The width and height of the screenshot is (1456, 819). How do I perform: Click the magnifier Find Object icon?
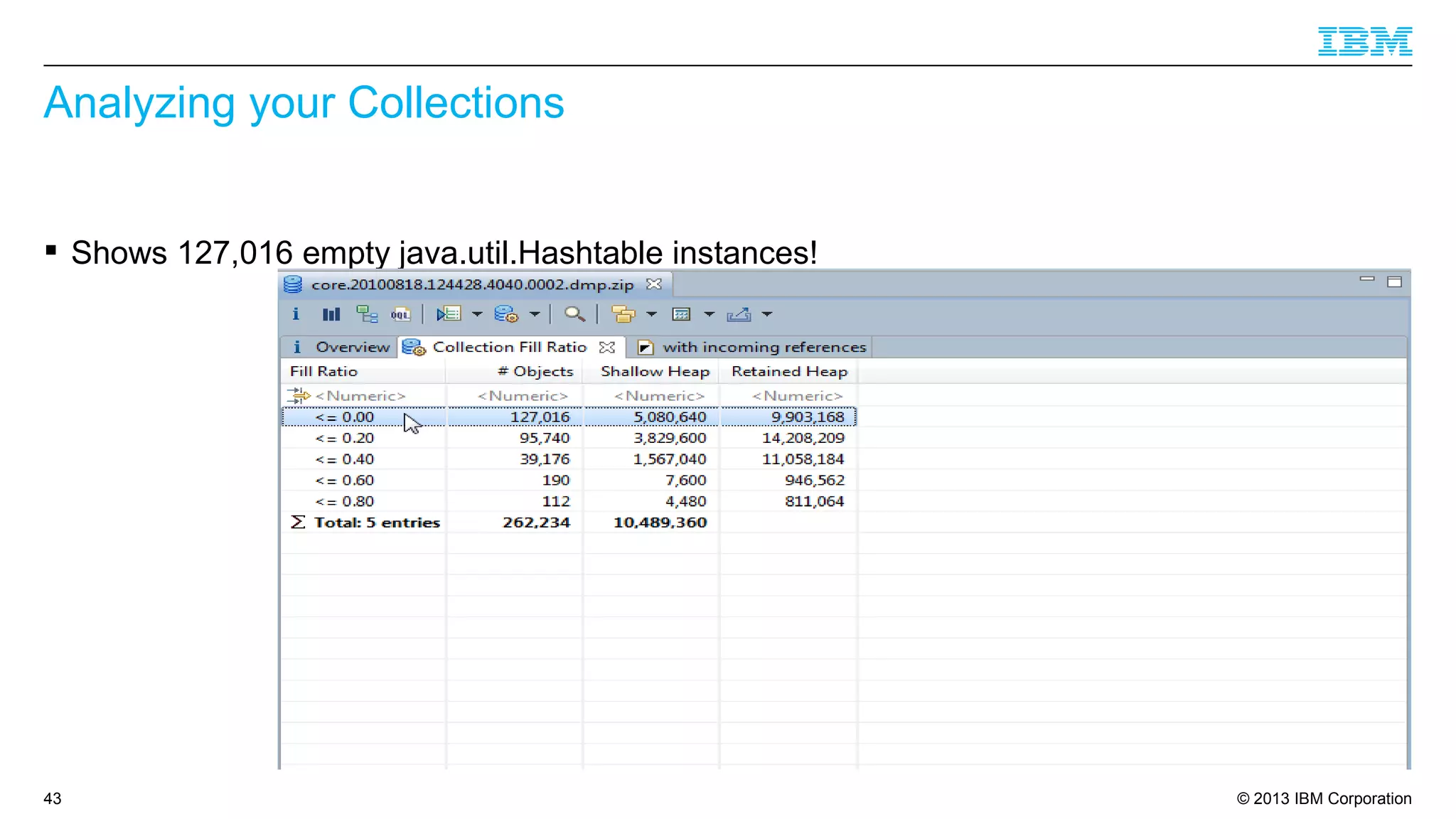[574, 314]
